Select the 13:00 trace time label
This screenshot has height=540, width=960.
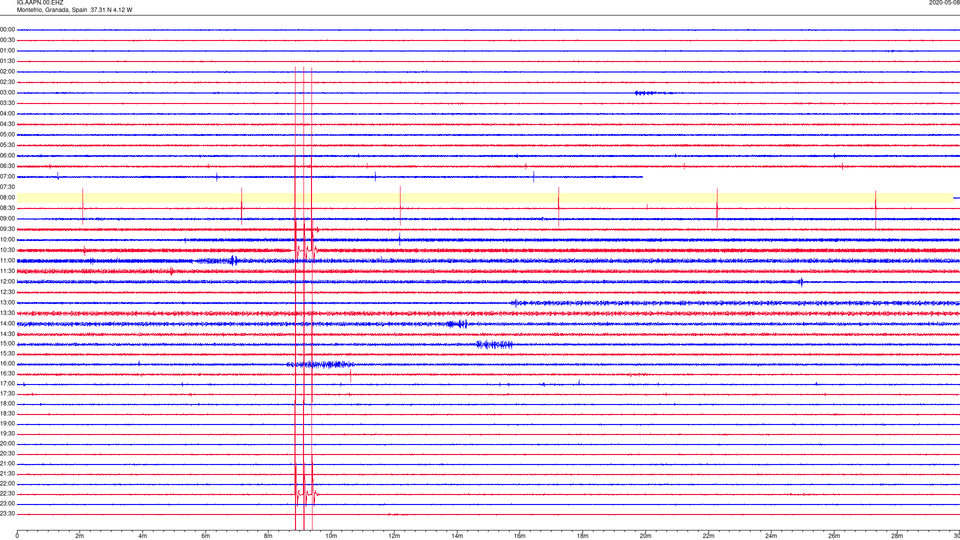click(x=7, y=302)
